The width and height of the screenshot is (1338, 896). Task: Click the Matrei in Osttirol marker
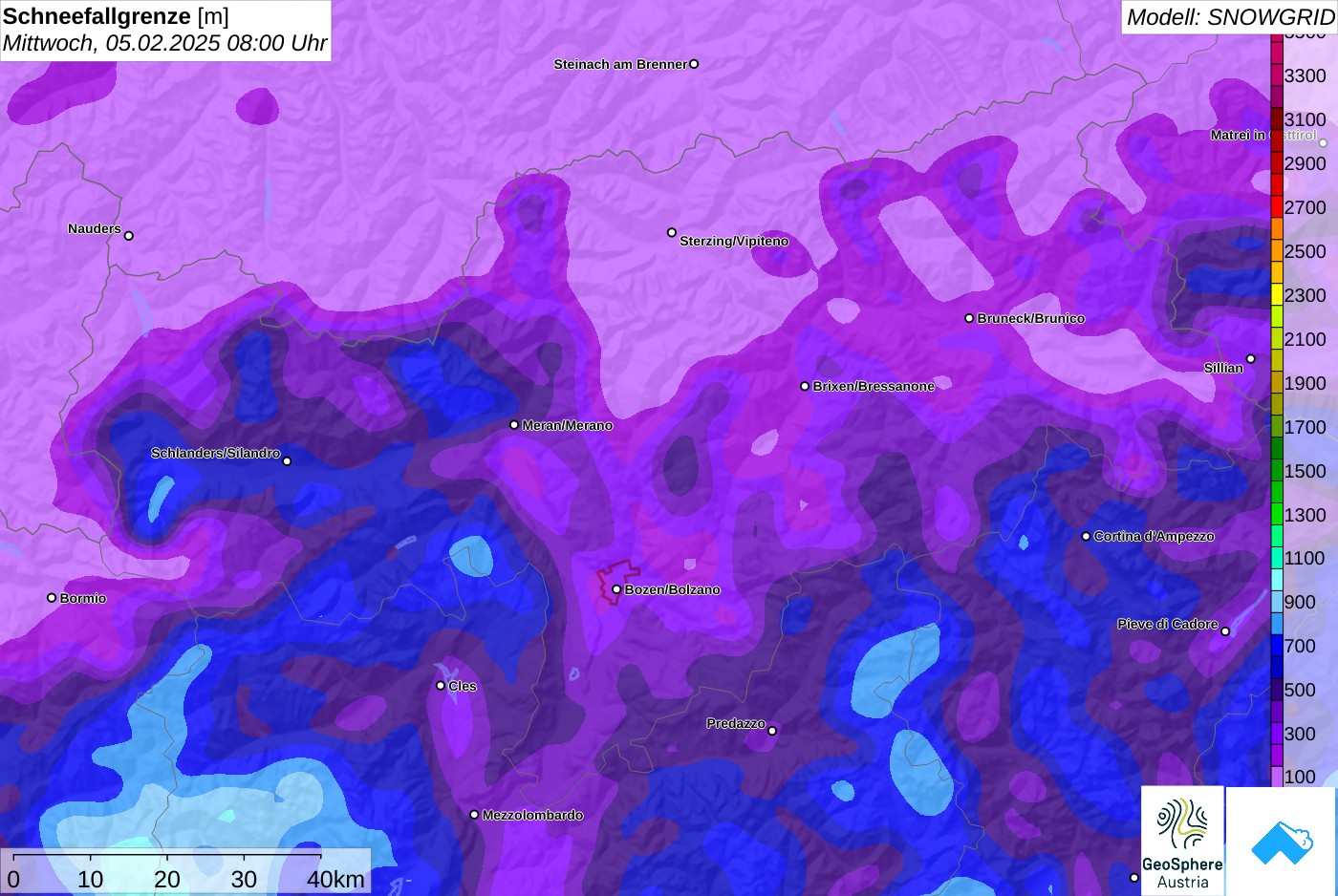(x=1324, y=143)
